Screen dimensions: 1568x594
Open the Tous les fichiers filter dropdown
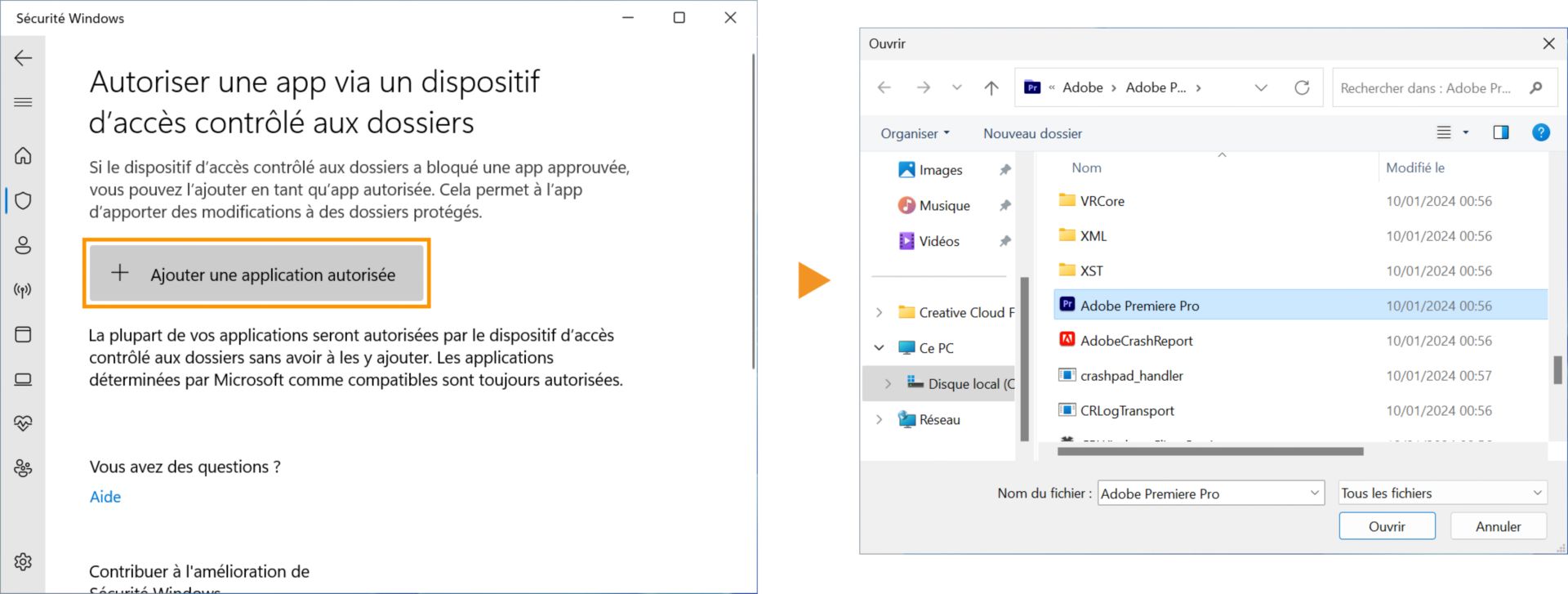1443,493
